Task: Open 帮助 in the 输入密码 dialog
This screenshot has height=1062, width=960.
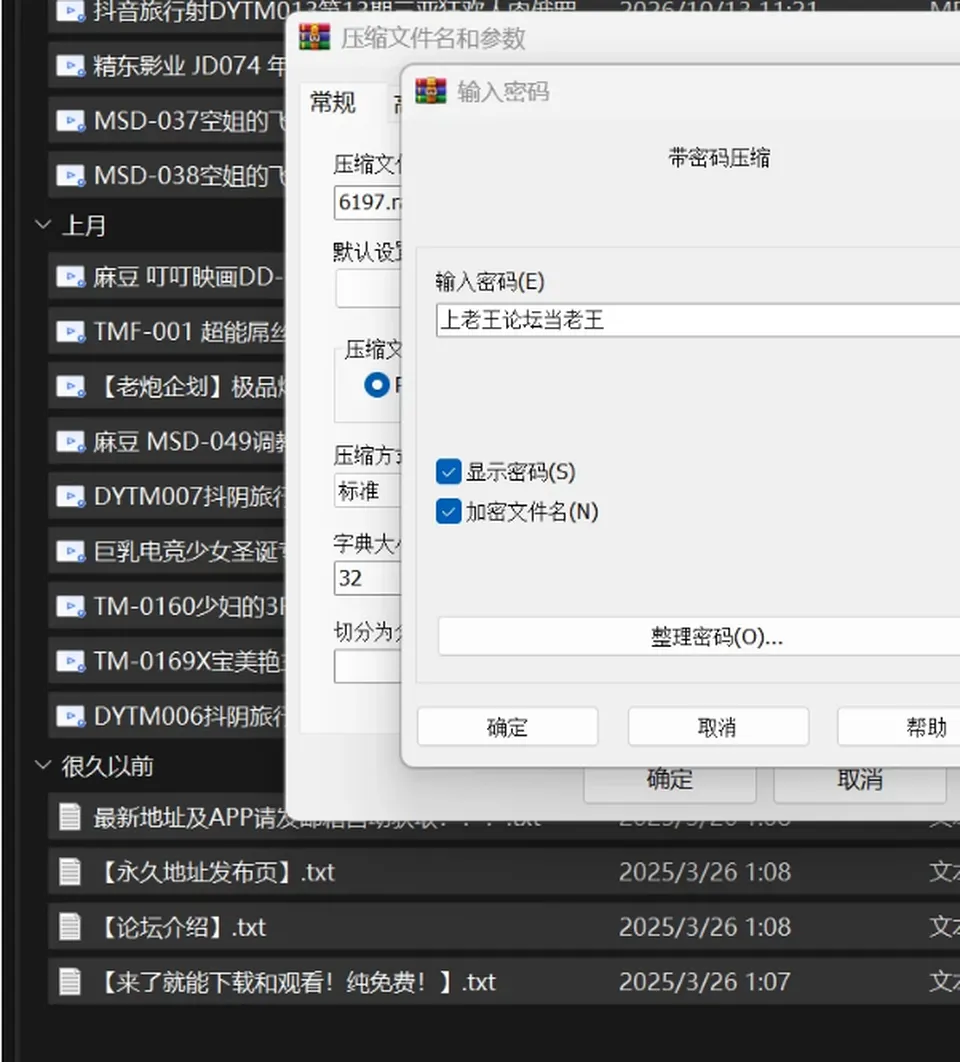Action: (x=899, y=727)
